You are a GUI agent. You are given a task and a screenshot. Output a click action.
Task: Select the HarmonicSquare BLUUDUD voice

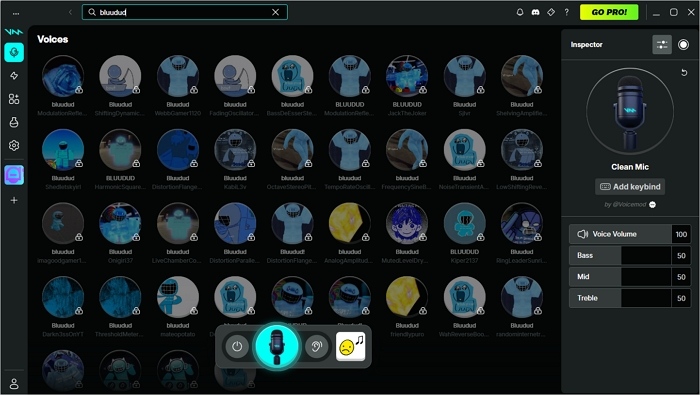point(120,150)
